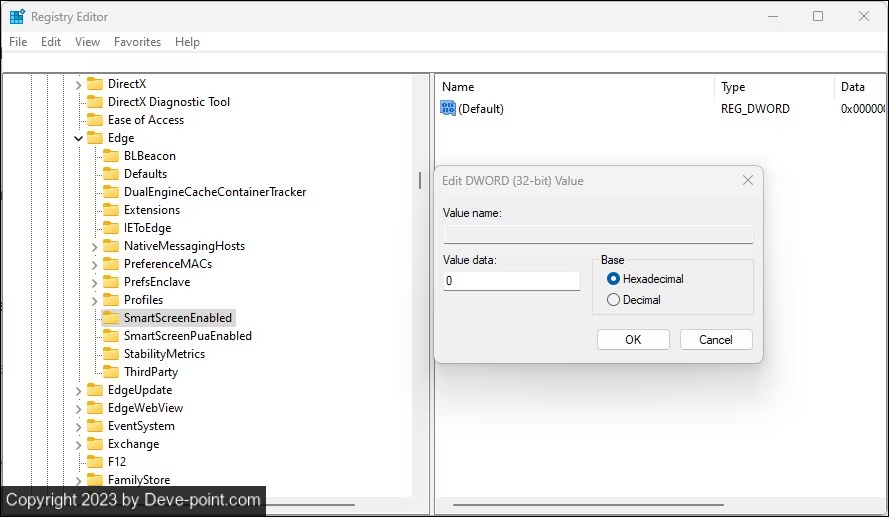The image size is (889, 517).
Task: Click the Exchange folder icon
Action: [x=95, y=444]
